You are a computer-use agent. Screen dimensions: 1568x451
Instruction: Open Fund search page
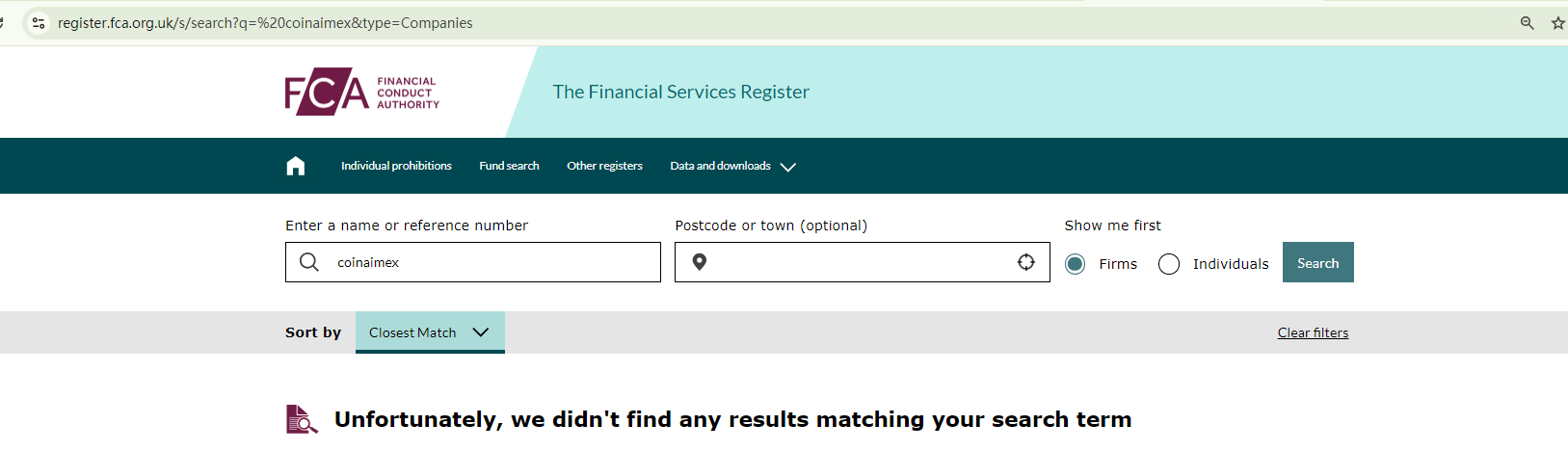click(509, 166)
